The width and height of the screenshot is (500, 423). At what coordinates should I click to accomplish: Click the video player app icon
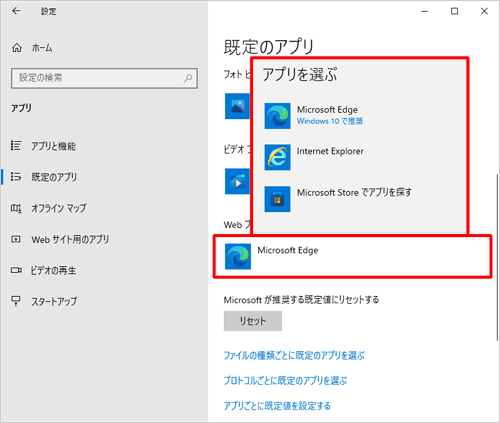click(237, 181)
